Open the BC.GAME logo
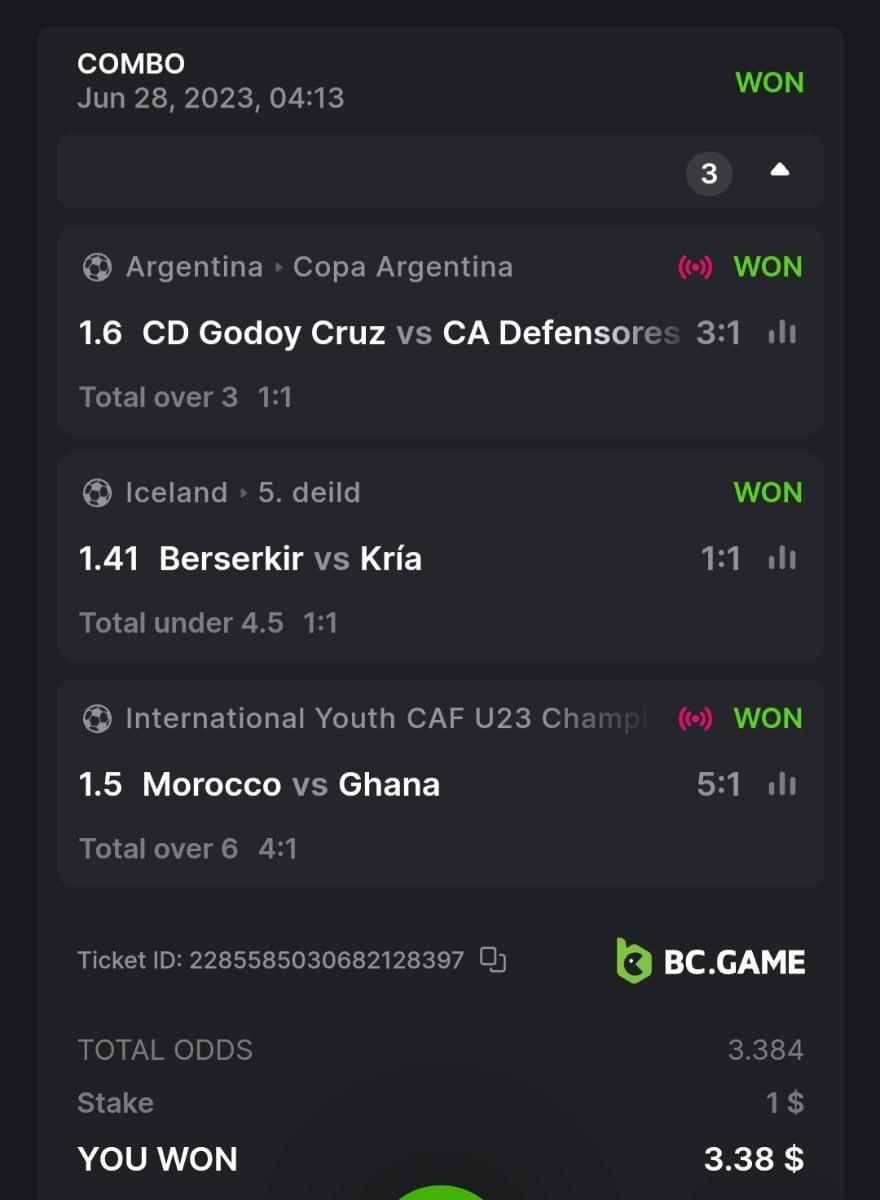880x1200 pixels. click(x=710, y=961)
